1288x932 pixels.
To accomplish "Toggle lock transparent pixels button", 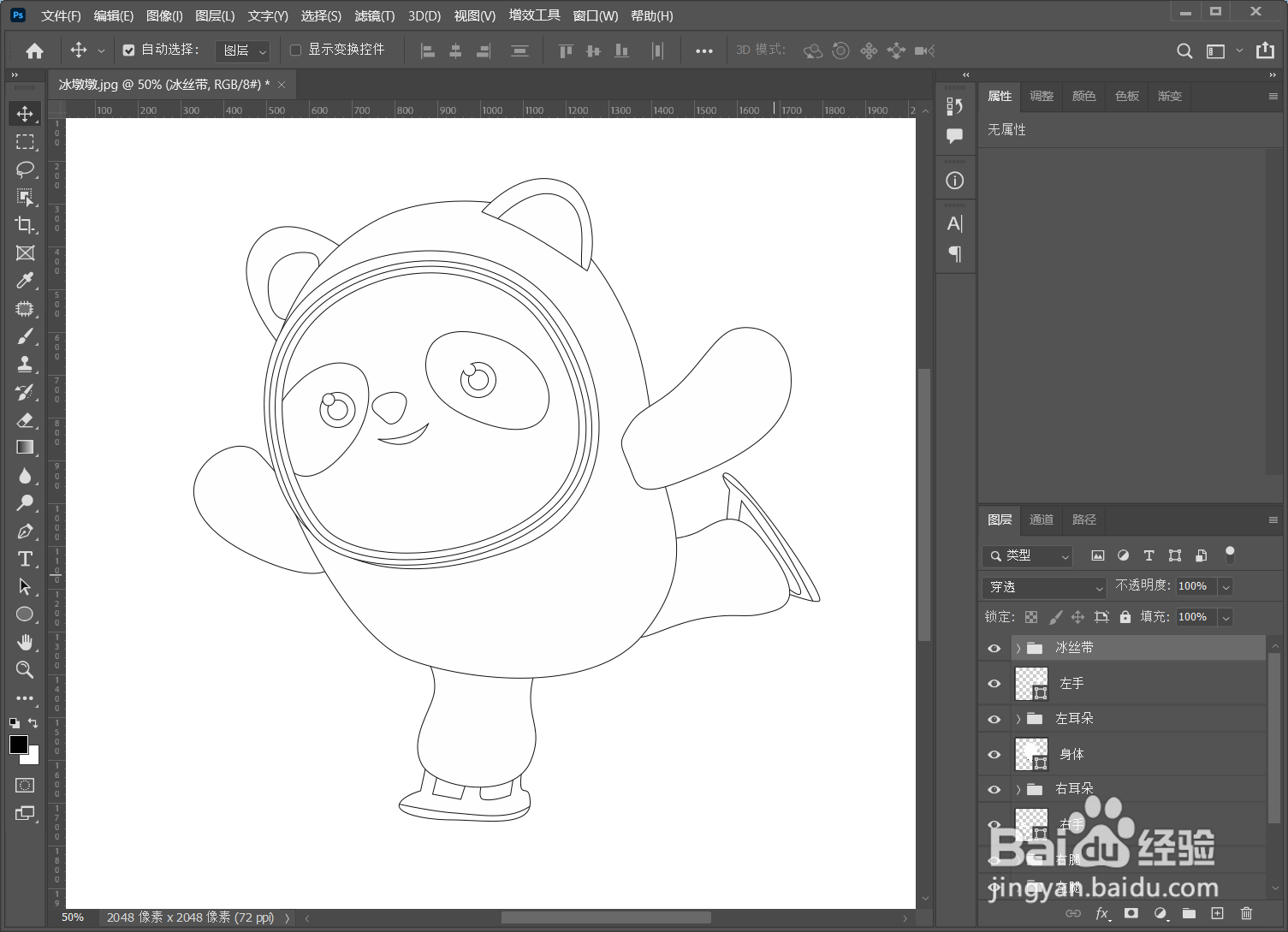I will click(x=1031, y=617).
